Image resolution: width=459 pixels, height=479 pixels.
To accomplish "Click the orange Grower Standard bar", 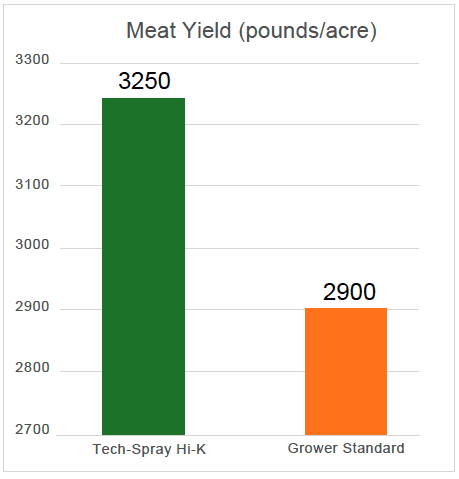I will pos(346,371).
